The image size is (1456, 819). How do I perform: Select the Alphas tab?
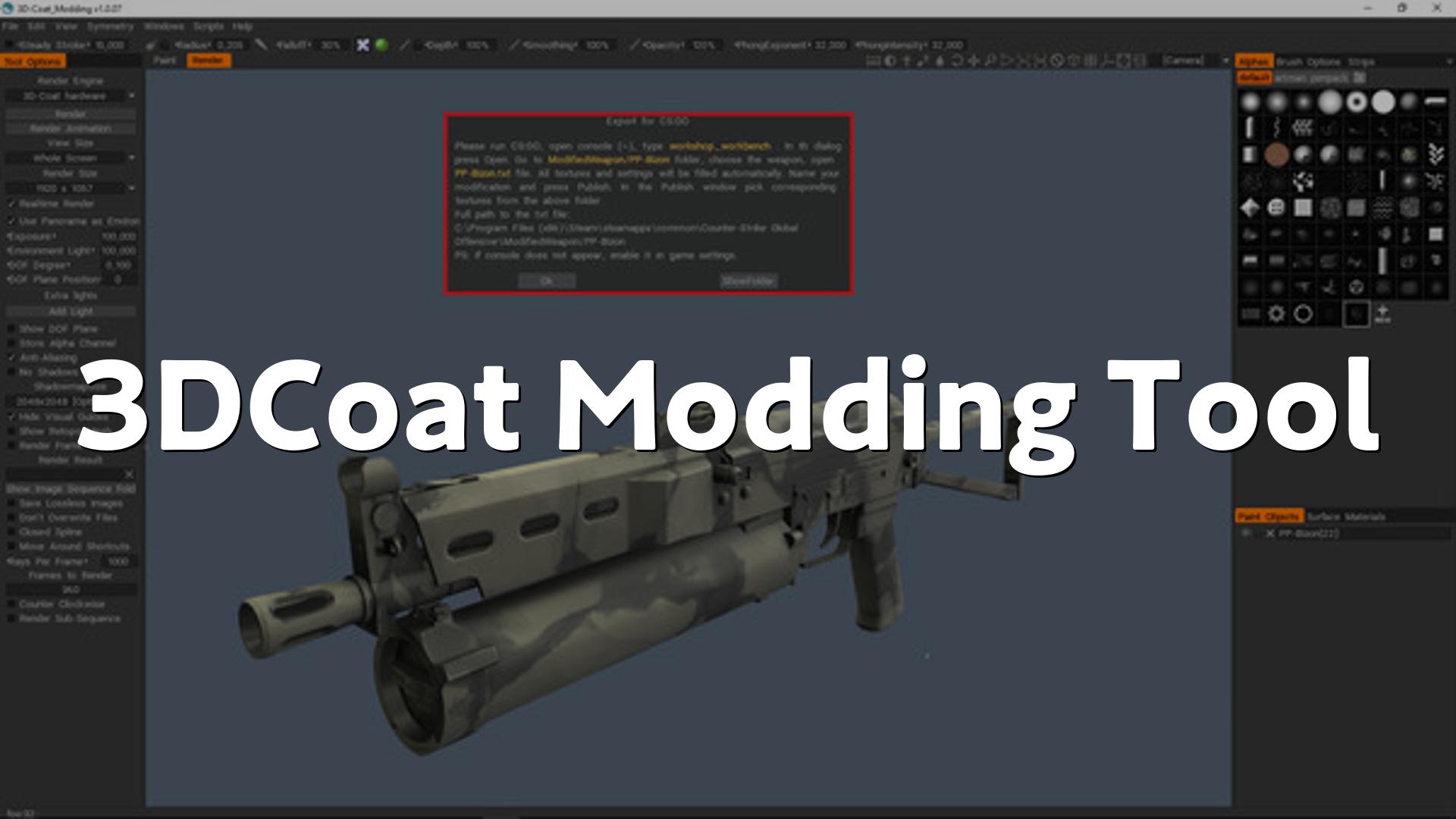pos(1254,61)
